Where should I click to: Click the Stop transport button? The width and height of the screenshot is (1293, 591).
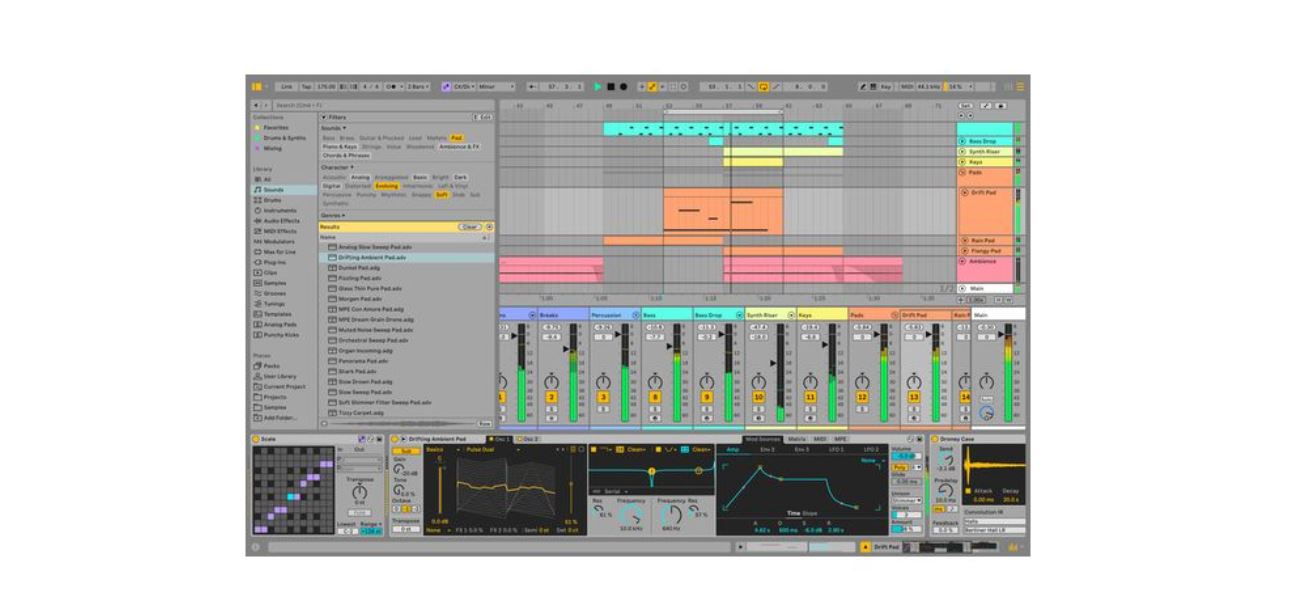611,87
